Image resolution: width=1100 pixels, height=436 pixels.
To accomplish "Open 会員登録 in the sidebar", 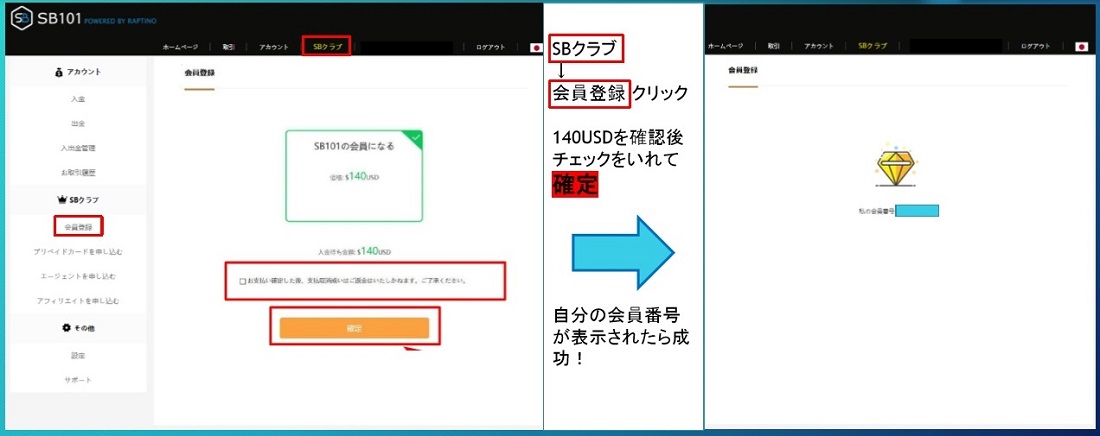I will coord(78,227).
